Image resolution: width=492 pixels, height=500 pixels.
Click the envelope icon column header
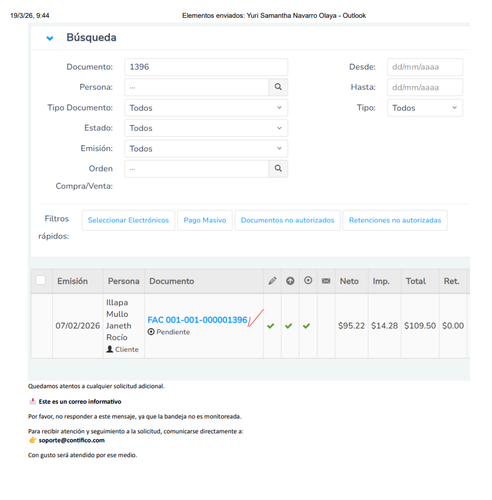coord(326,281)
